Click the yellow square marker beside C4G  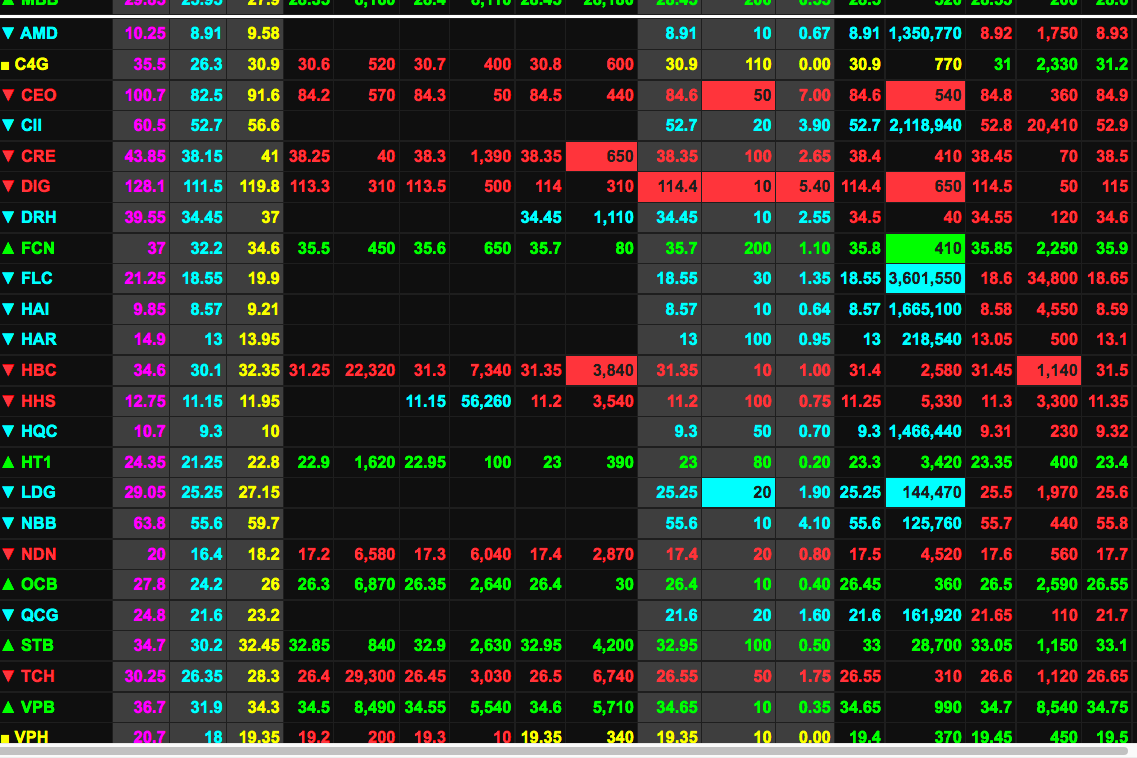tap(6, 65)
